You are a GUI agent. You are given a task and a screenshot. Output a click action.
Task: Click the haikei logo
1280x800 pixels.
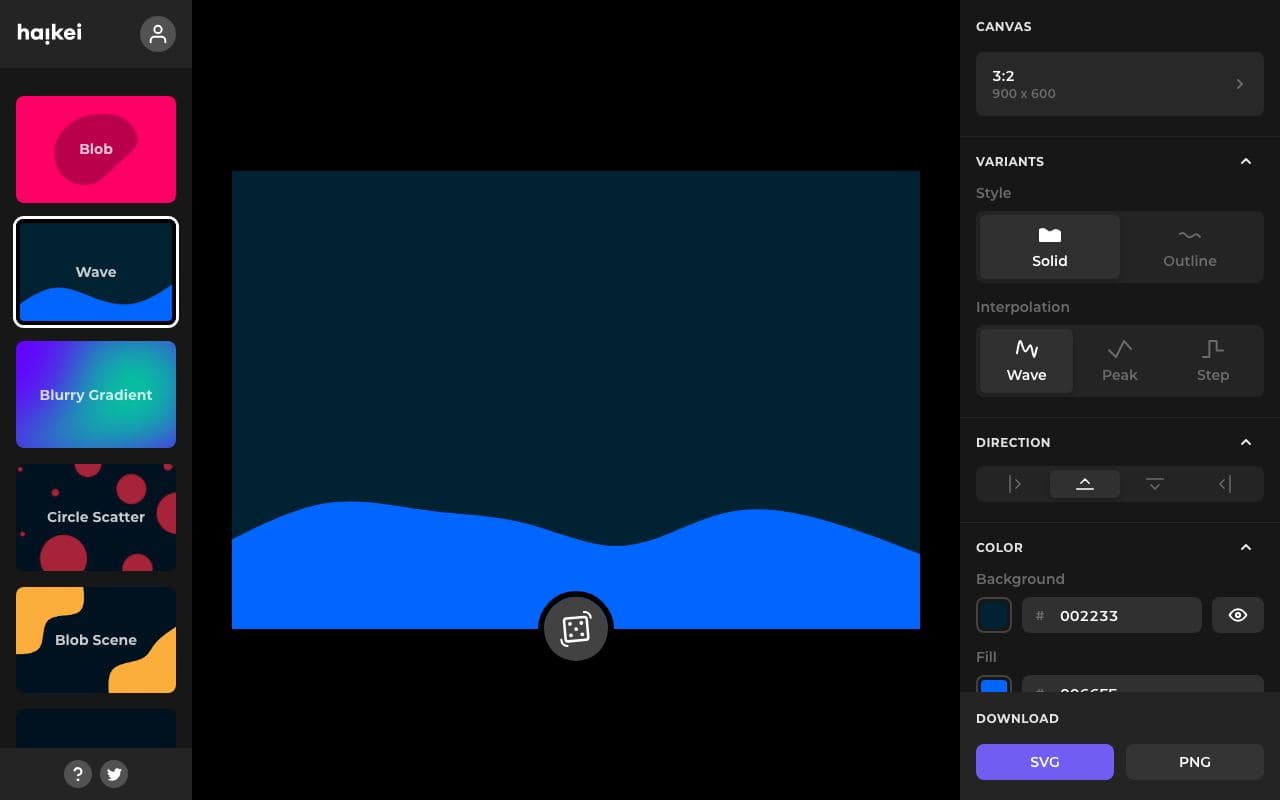click(x=50, y=34)
